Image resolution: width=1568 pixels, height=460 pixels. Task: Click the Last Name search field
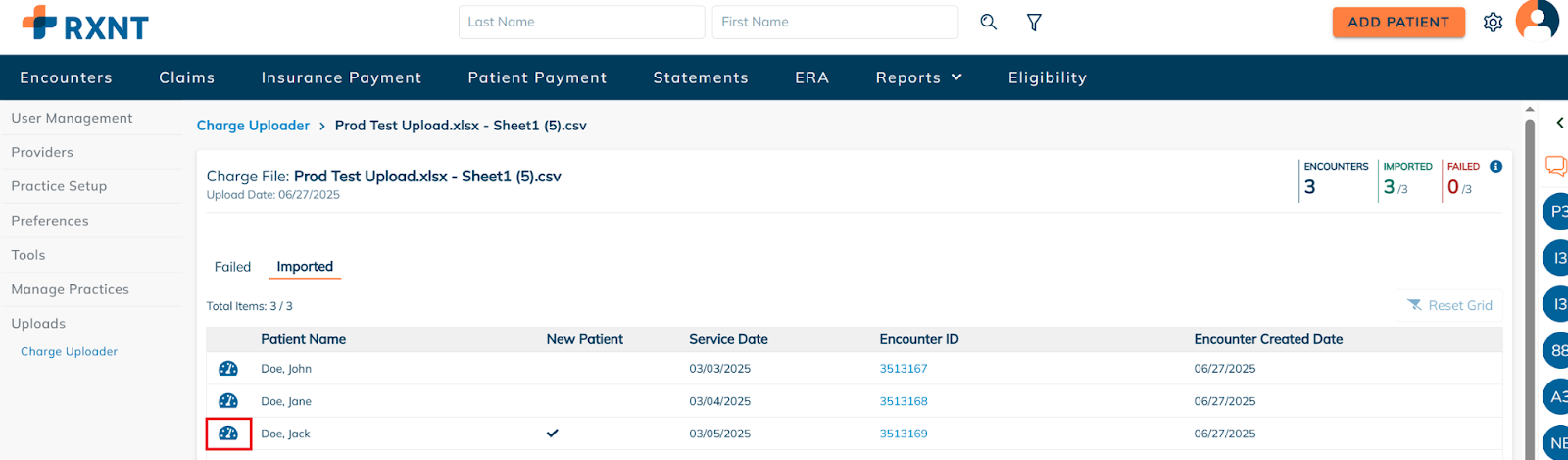coord(581,22)
